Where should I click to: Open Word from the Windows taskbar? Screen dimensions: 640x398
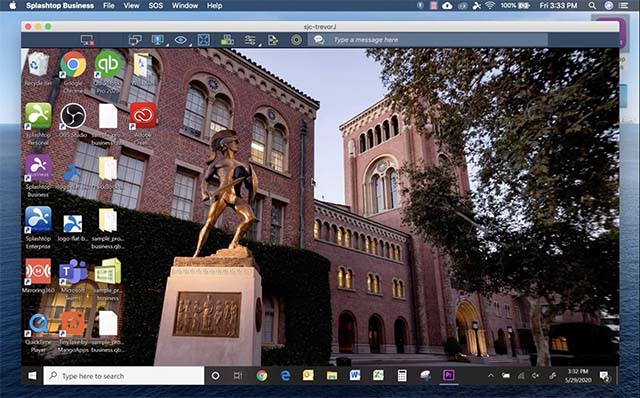click(355, 375)
